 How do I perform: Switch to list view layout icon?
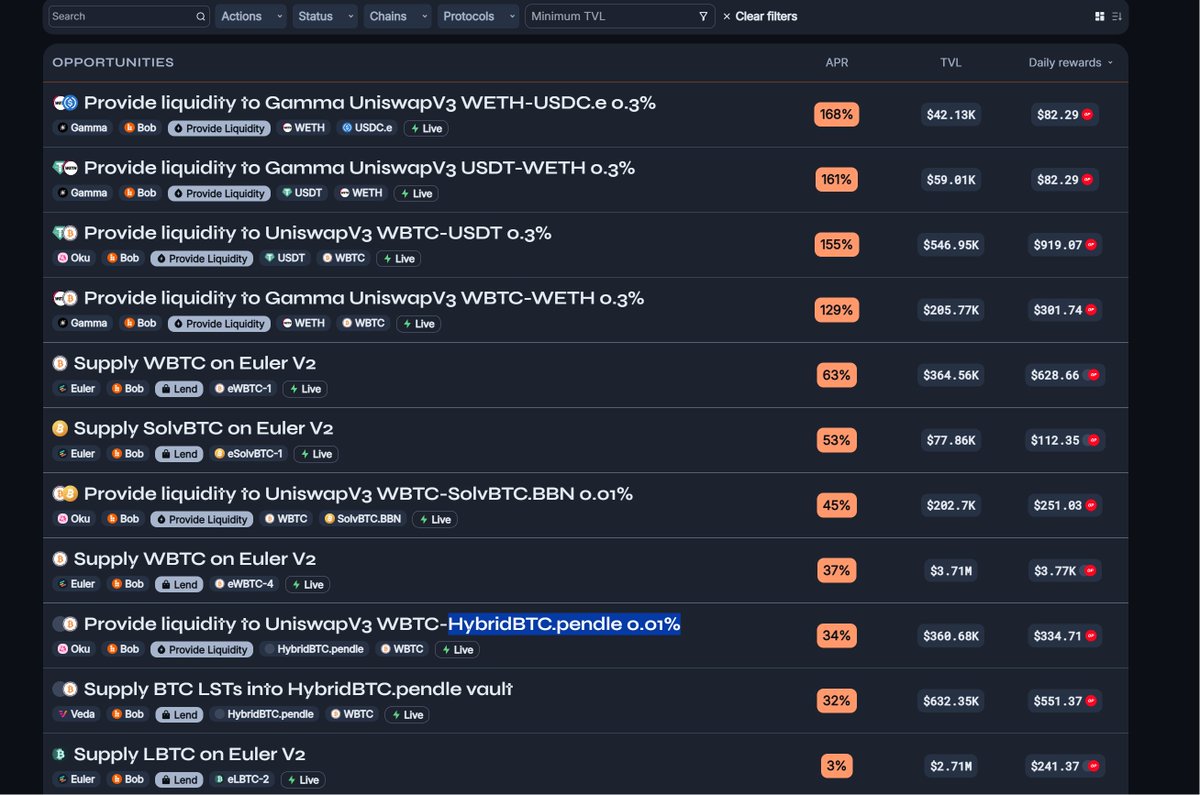1117,17
